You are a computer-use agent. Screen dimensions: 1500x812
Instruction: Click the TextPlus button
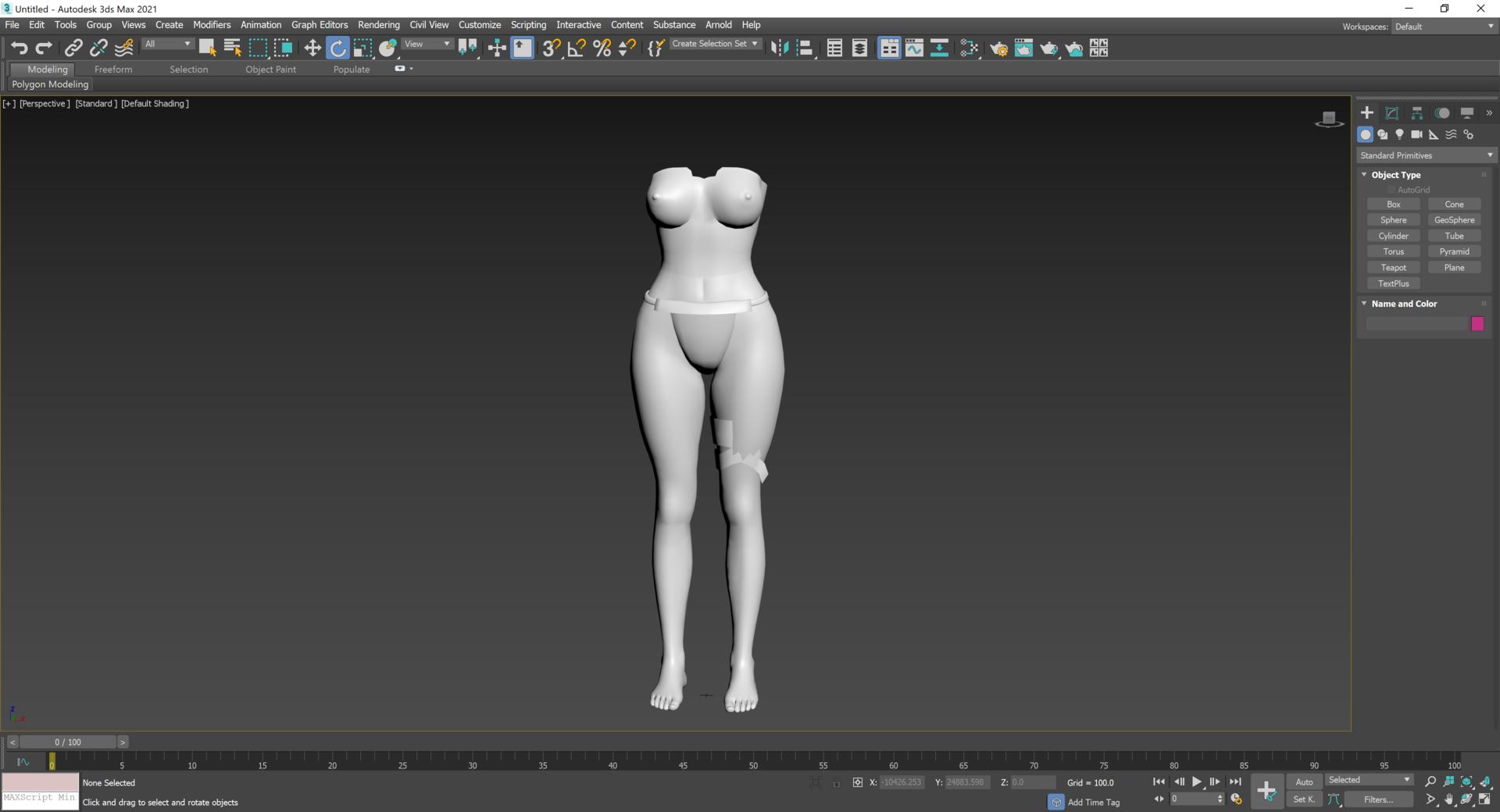pyautogui.click(x=1393, y=283)
